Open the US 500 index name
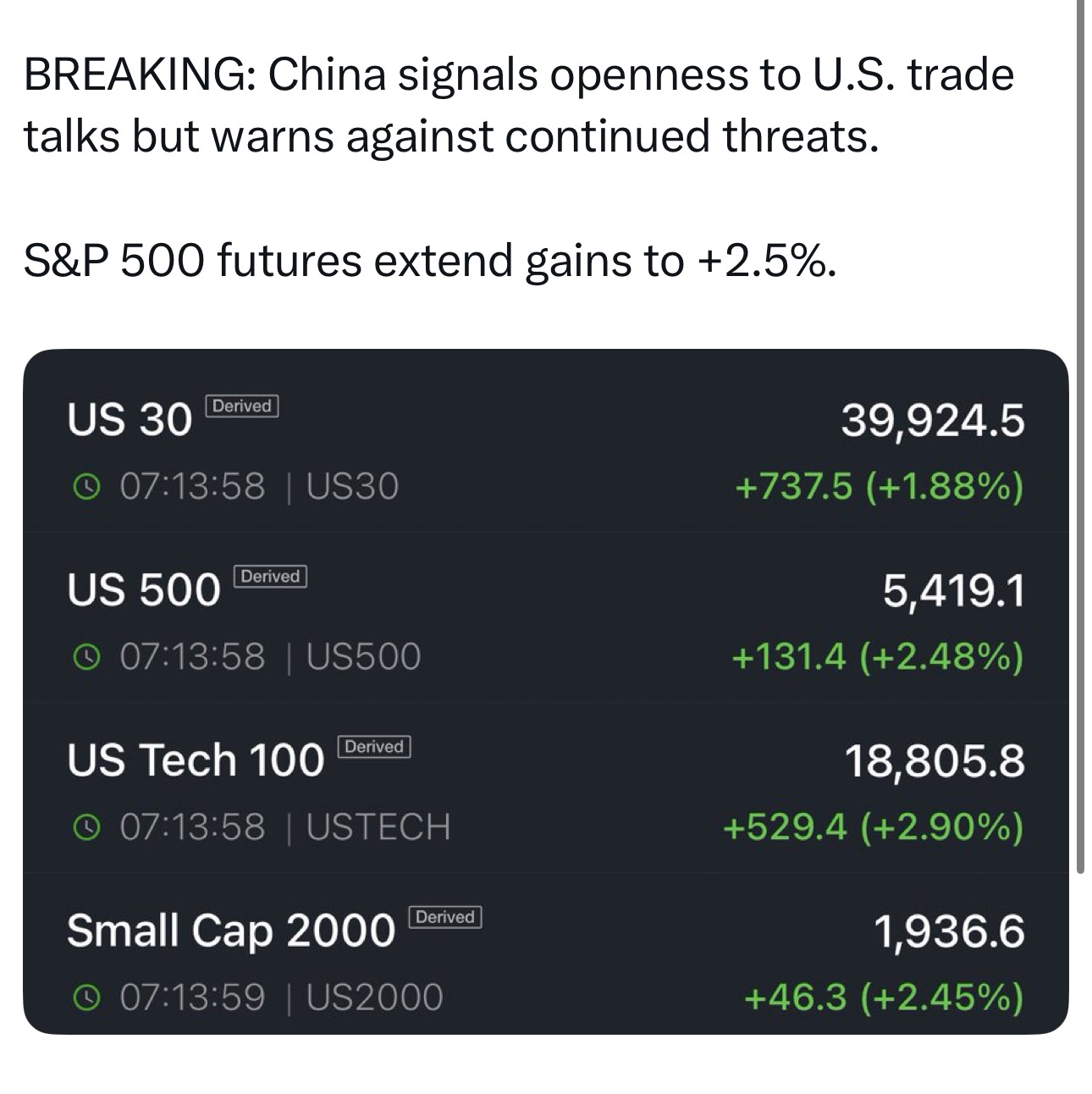 click(x=144, y=589)
